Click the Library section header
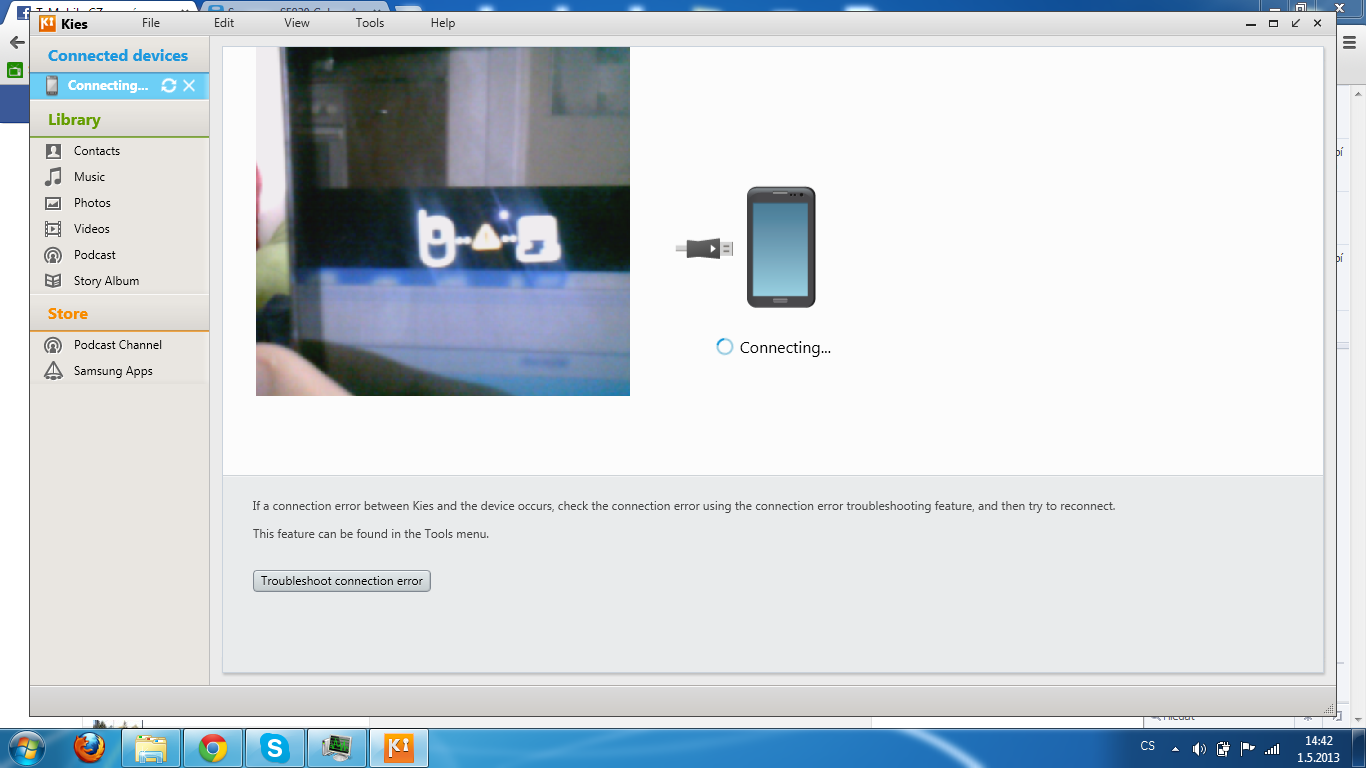The height and width of the screenshot is (768, 1366). [74, 120]
